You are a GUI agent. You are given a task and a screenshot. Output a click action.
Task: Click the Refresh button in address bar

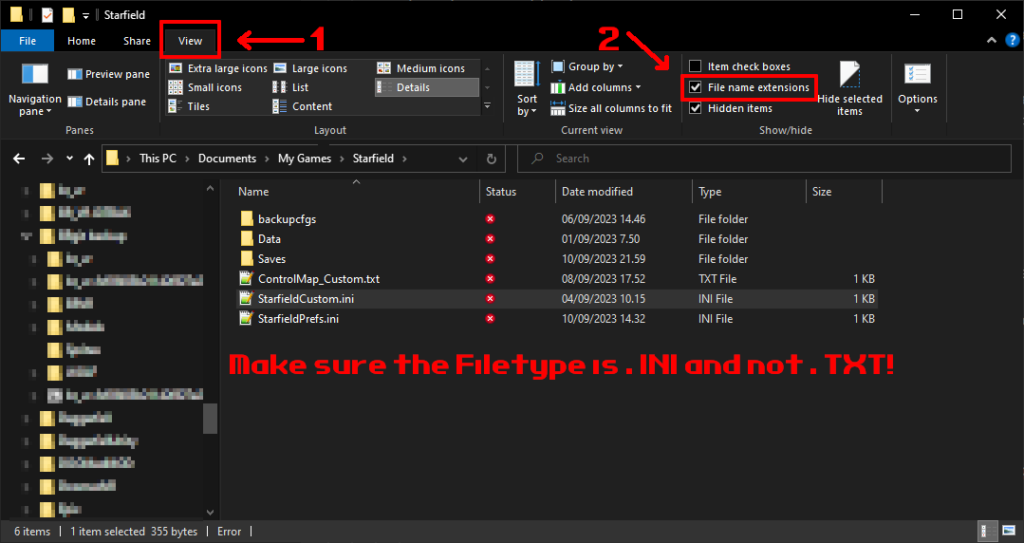[x=491, y=158]
